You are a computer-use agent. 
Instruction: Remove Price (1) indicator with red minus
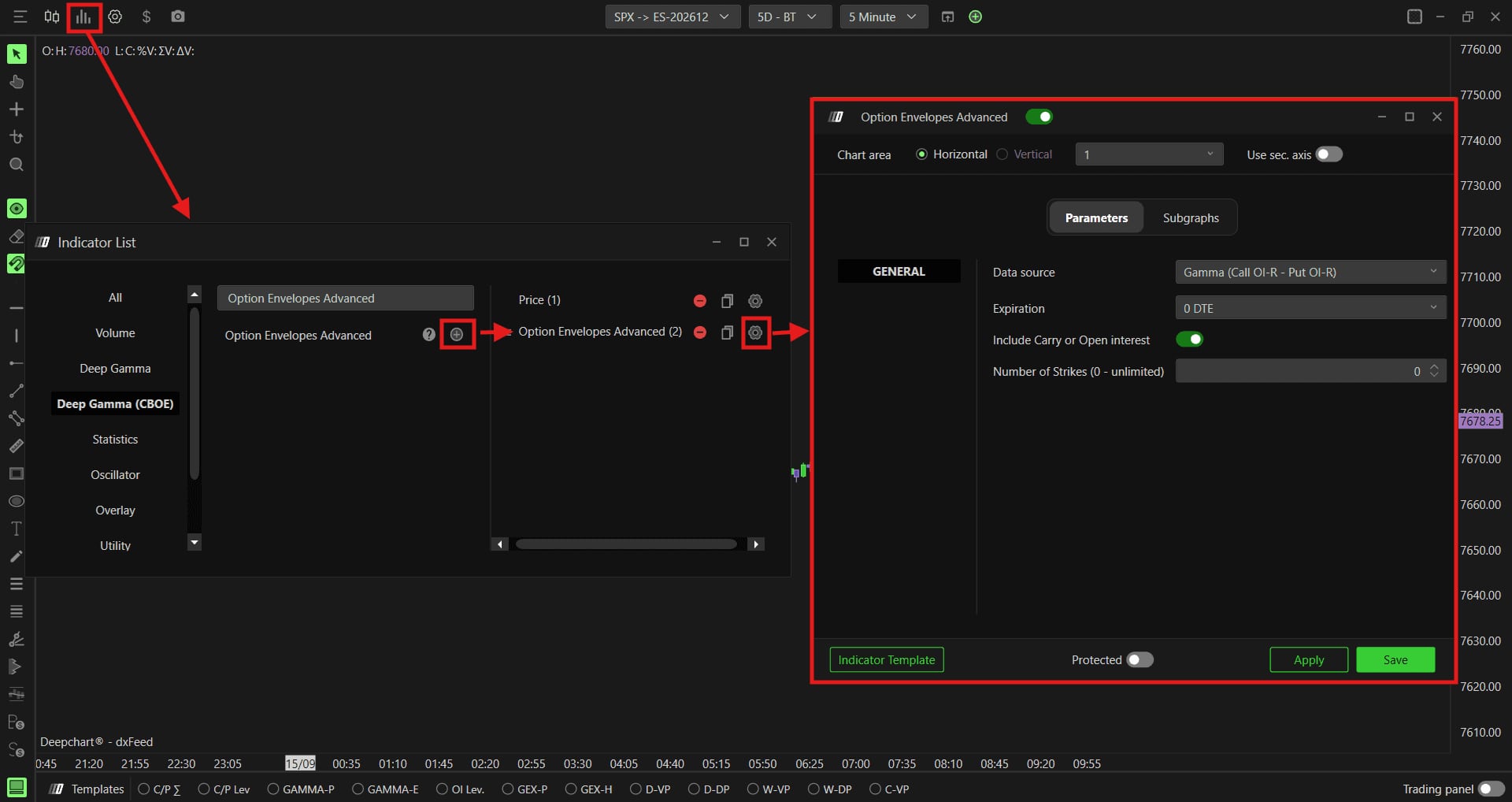tap(699, 301)
